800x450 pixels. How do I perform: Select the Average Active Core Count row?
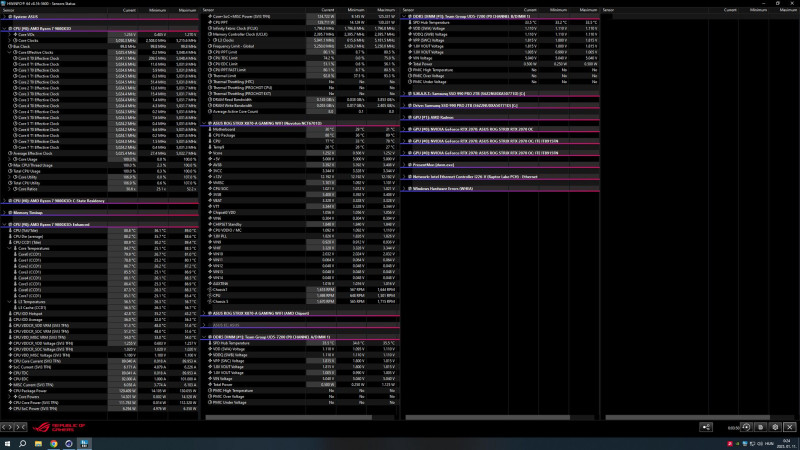tap(300, 111)
